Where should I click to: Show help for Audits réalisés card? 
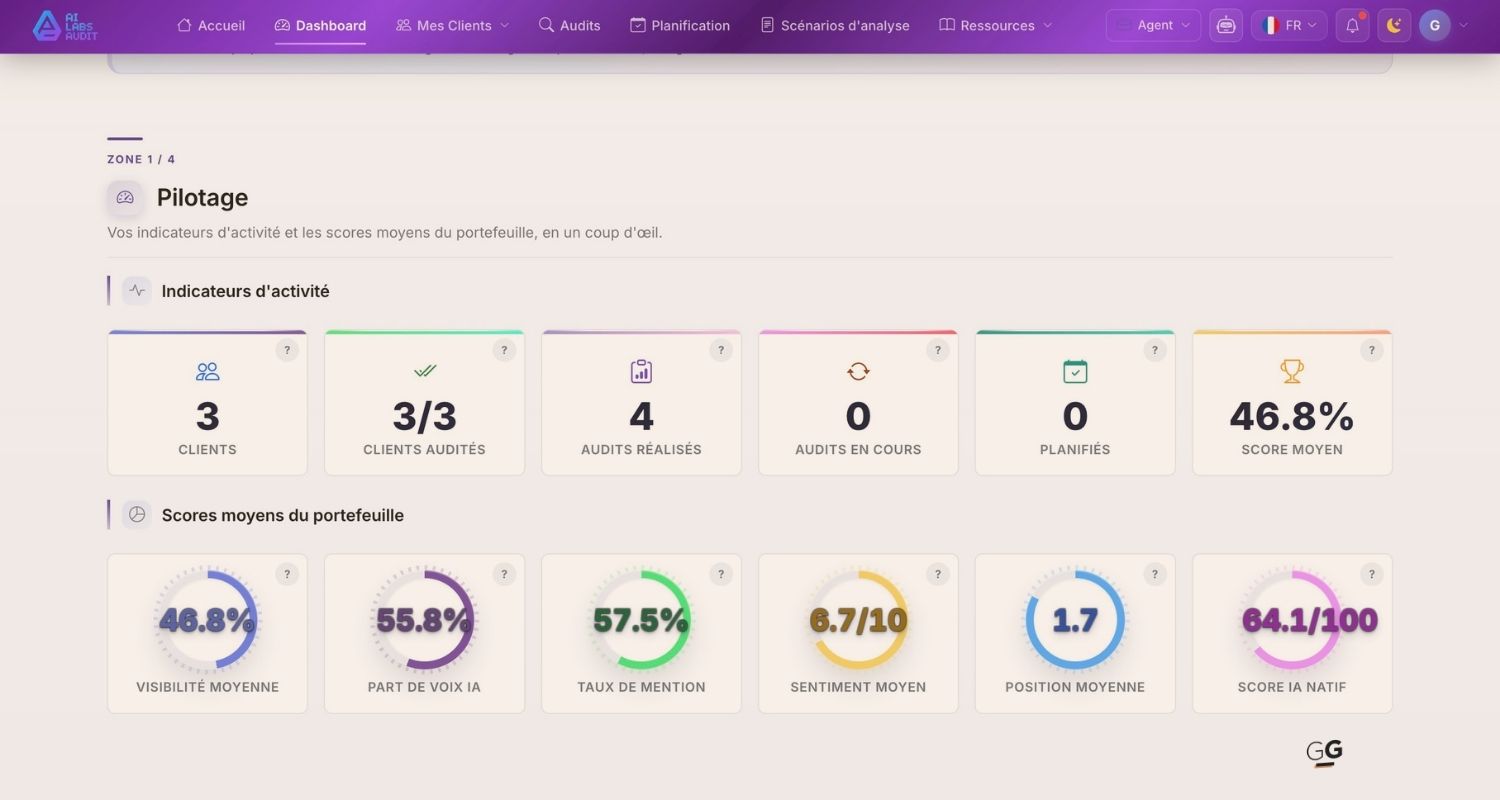[x=721, y=350]
